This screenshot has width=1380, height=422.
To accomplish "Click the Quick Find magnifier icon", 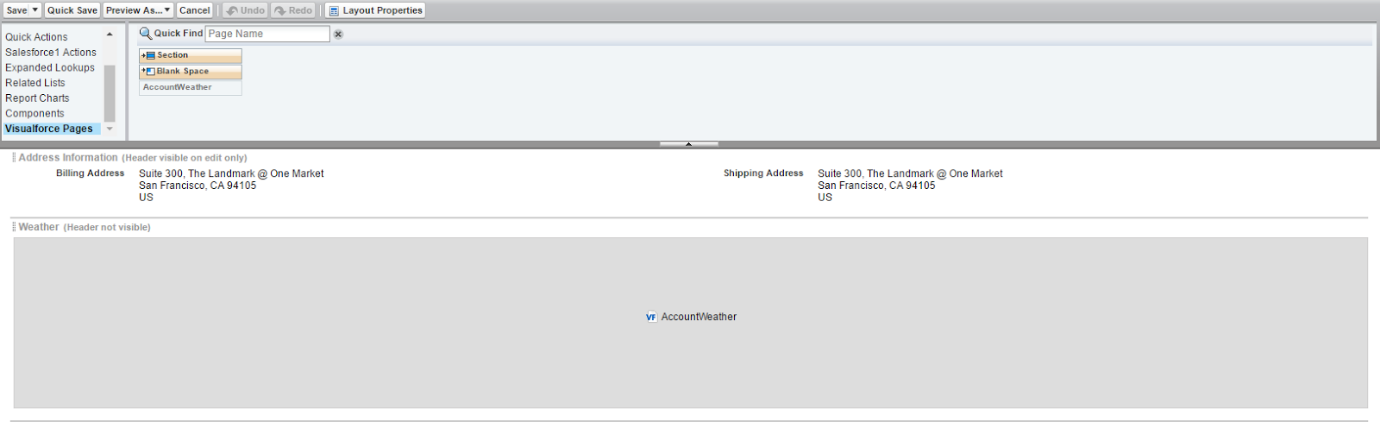I will [x=145, y=34].
